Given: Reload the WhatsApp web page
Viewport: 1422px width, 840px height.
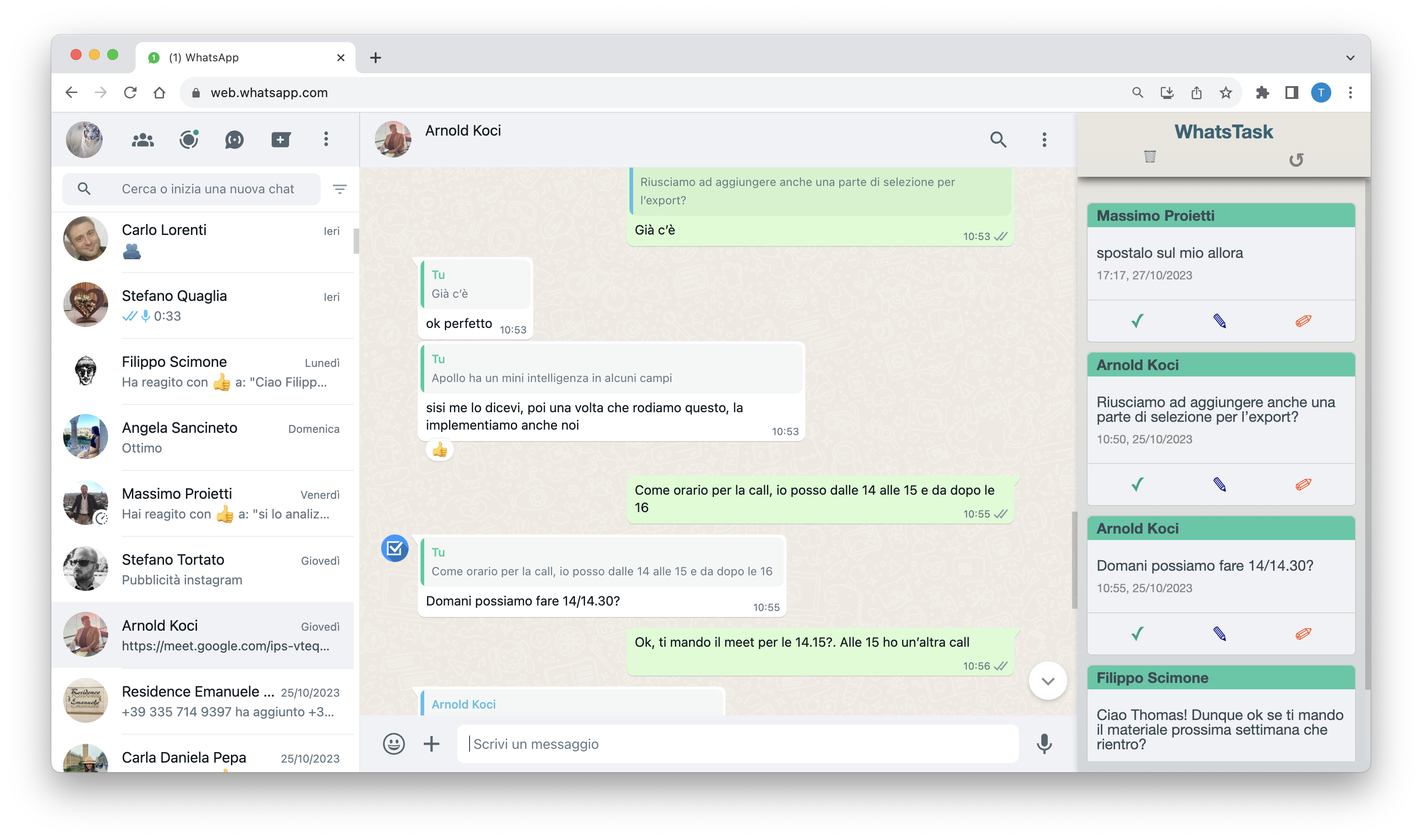Looking at the screenshot, I should 130,93.
